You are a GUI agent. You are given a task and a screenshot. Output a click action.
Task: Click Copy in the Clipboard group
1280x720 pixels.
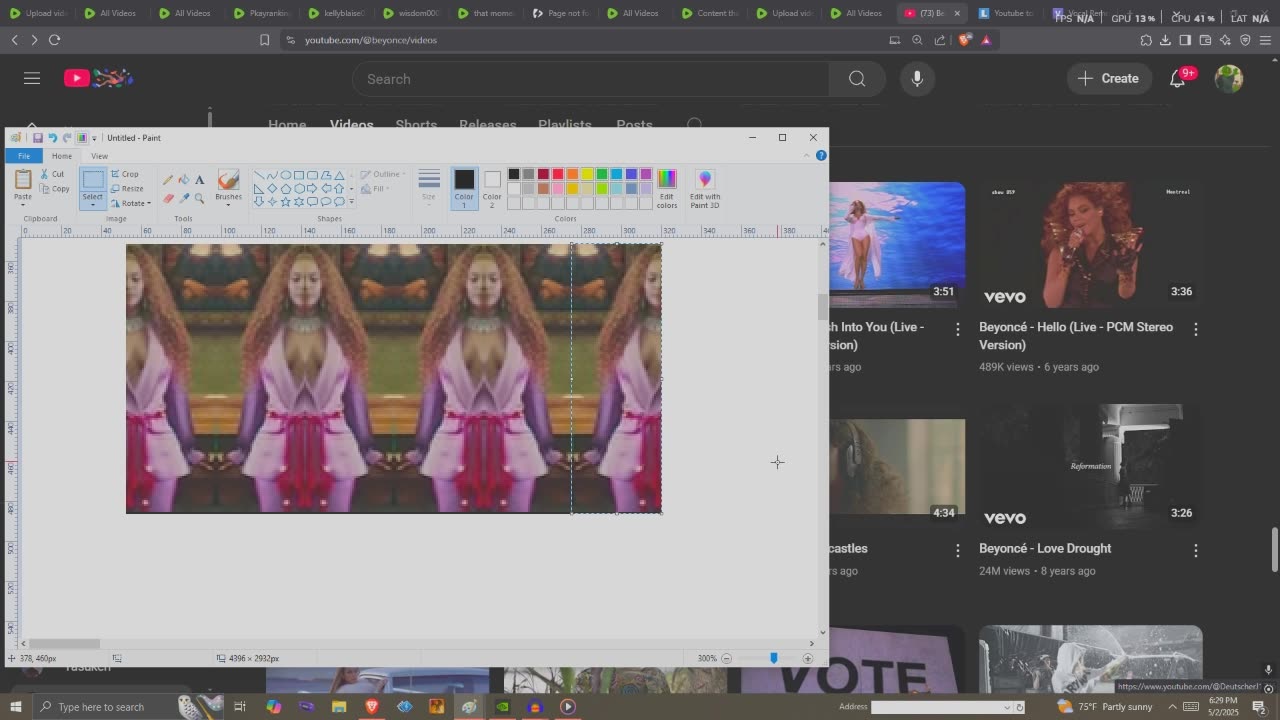[x=54, y=188]
